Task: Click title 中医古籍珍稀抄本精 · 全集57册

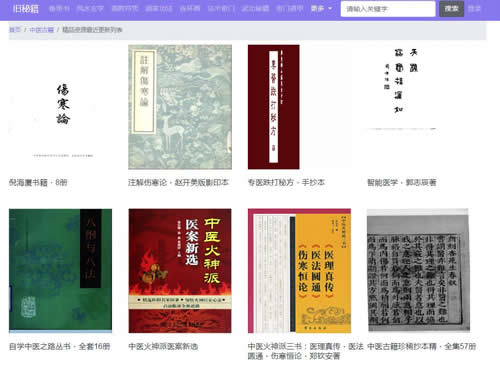Action: 421,347
